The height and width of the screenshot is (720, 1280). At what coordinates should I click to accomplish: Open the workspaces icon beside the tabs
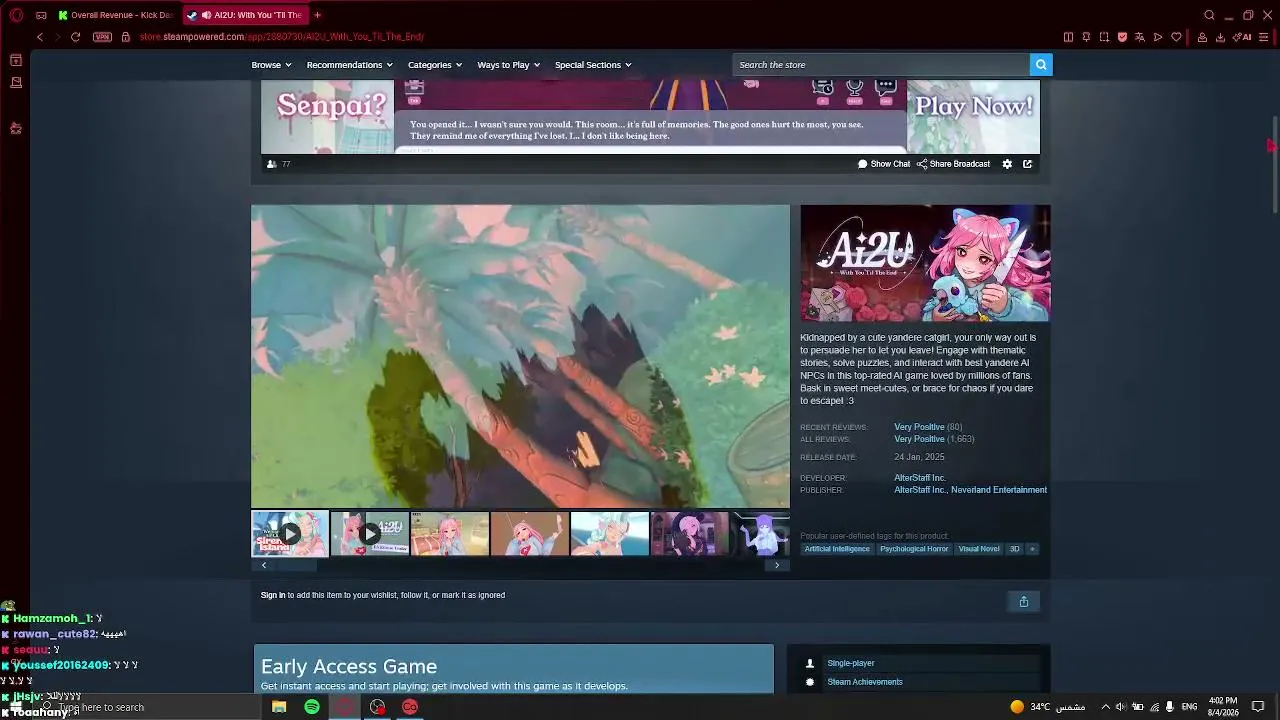tap(41, 15)
